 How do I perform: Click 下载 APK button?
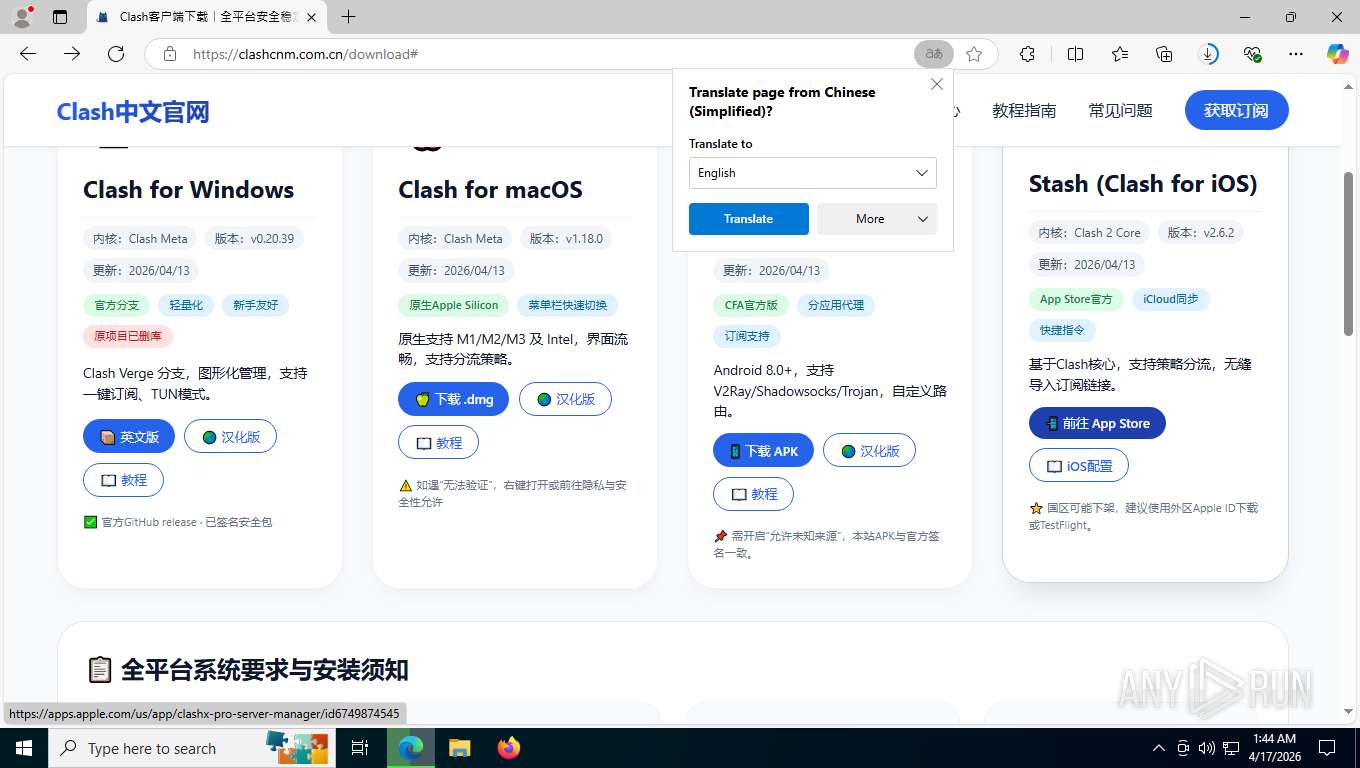tap(763, 451)
